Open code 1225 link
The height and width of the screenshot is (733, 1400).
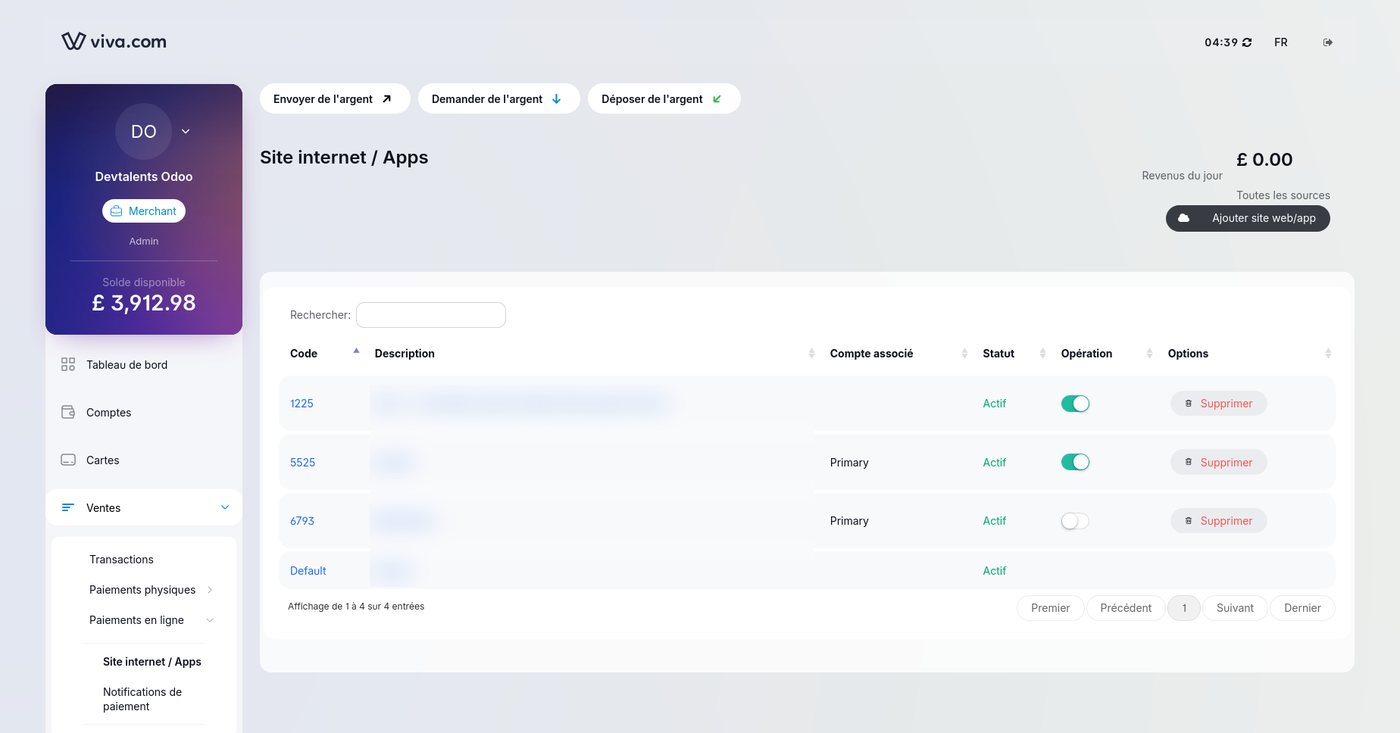pos(302,404)
